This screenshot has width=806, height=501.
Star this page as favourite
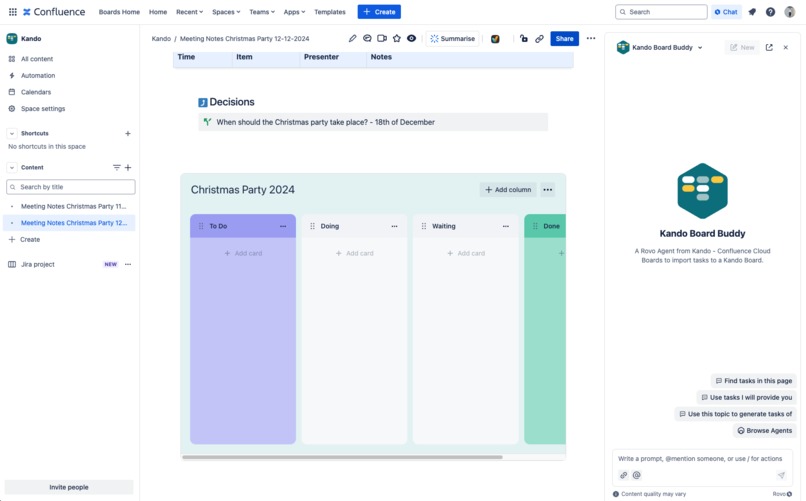click(397, 39)
